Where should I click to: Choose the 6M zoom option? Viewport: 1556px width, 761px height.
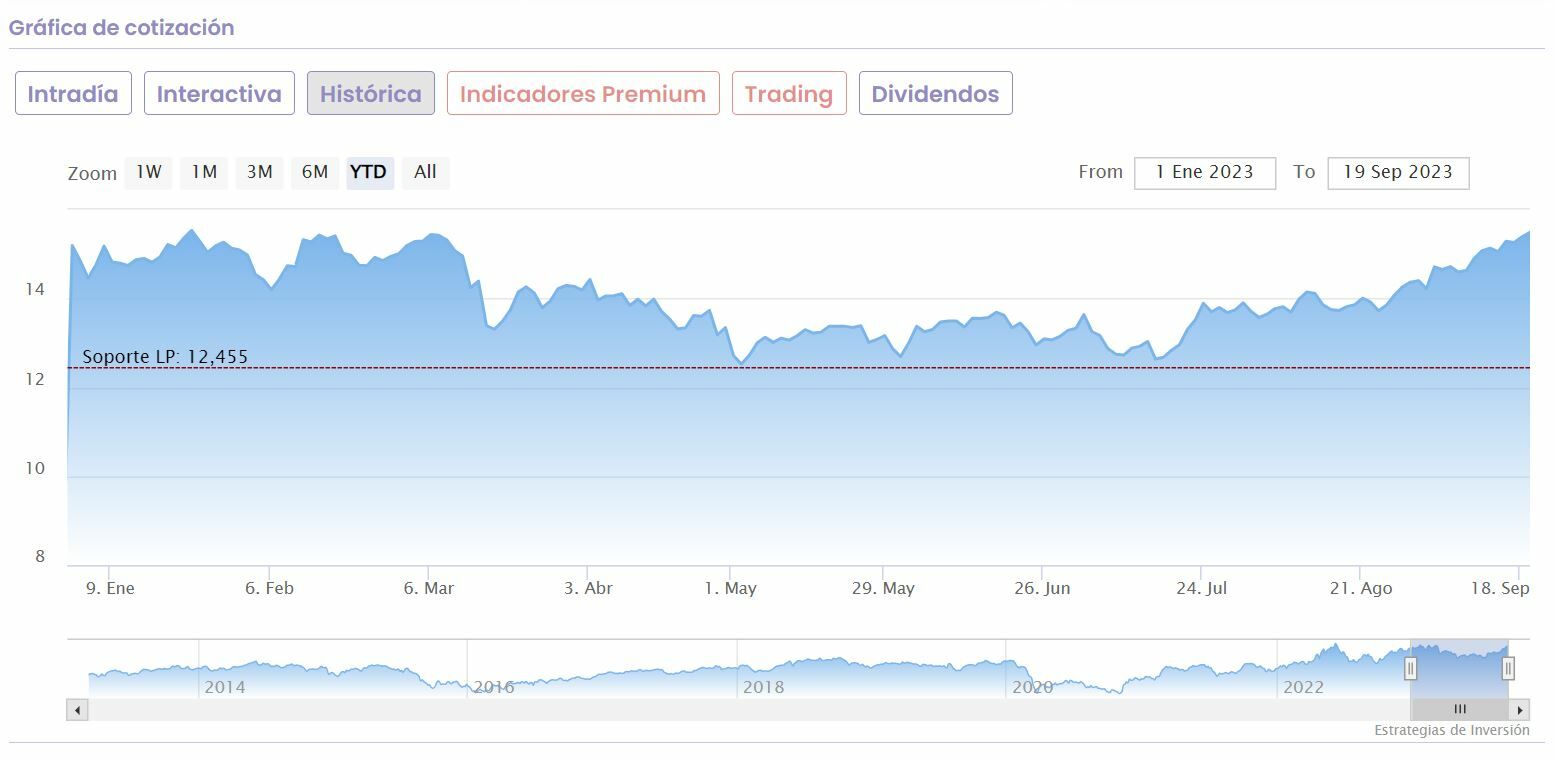tap(315, 172)
